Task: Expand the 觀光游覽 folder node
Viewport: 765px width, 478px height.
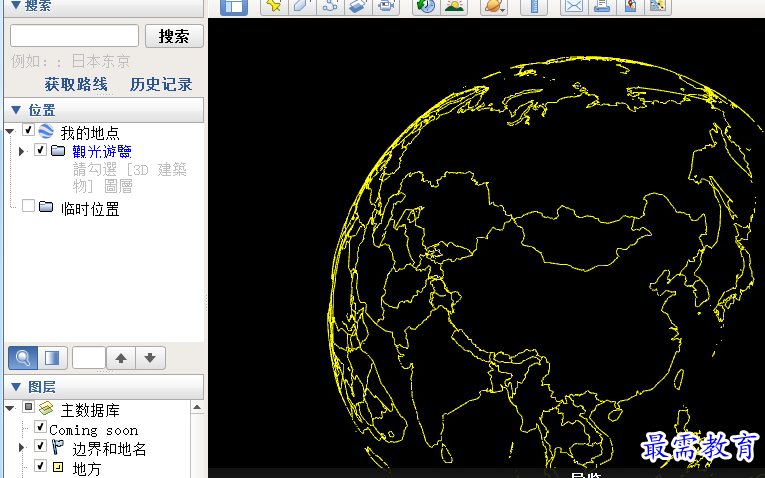Action: tap(21, 151)
